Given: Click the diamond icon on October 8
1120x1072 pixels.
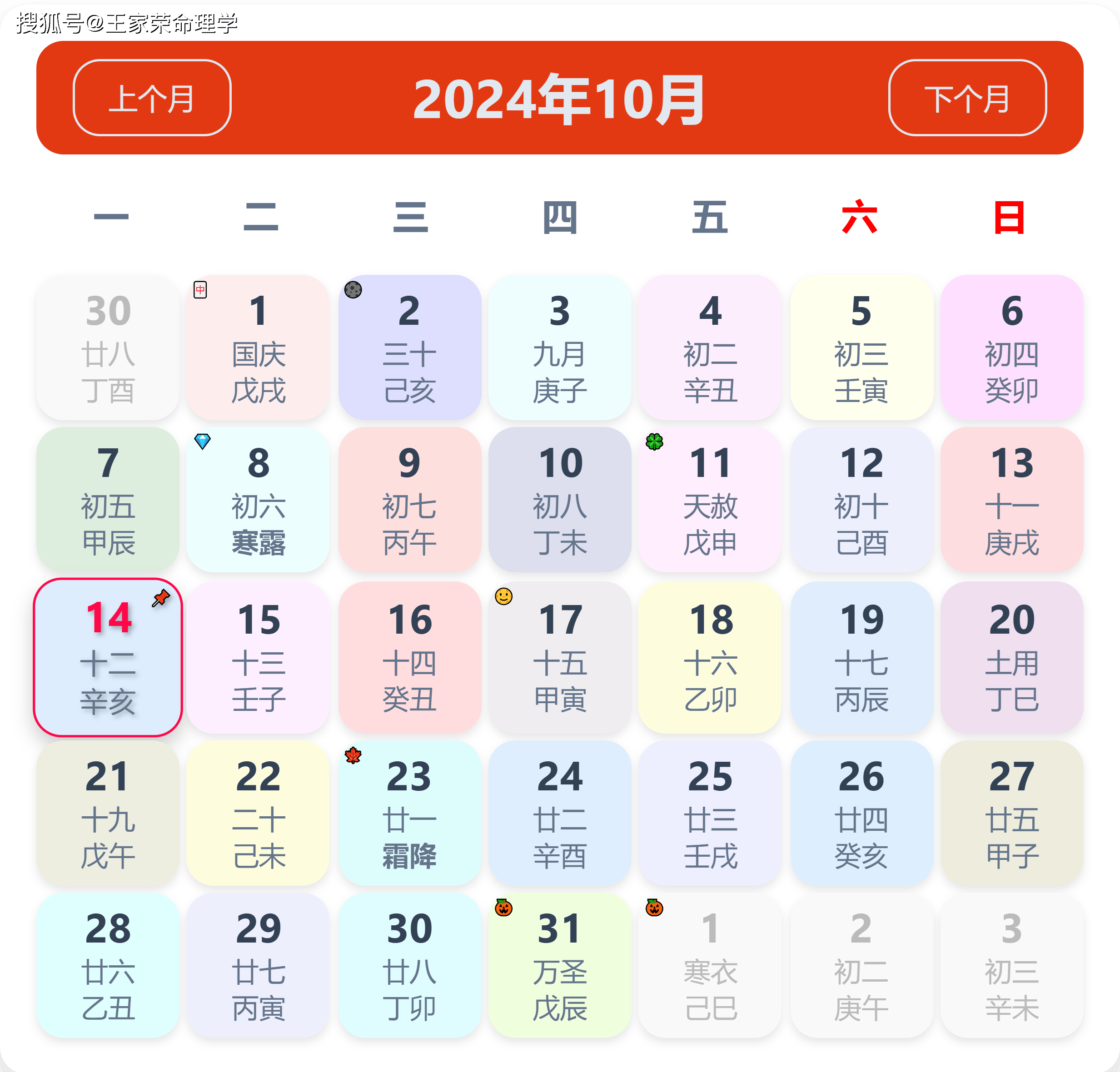Looking at the screenshot, I should click(202, 442).
